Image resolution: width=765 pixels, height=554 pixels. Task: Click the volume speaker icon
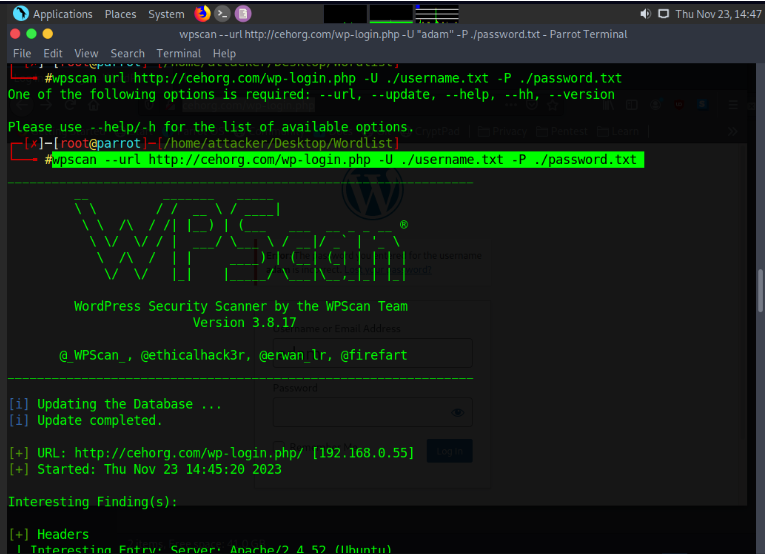click(x=645, y=14)
